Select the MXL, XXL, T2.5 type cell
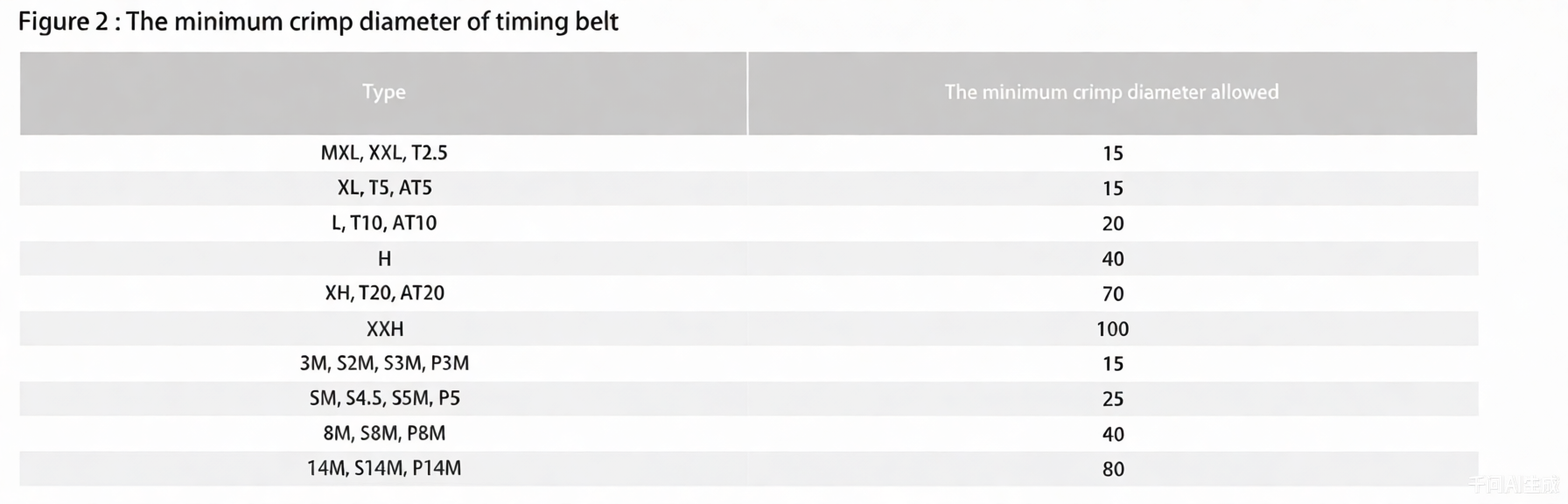 point(383,153)
